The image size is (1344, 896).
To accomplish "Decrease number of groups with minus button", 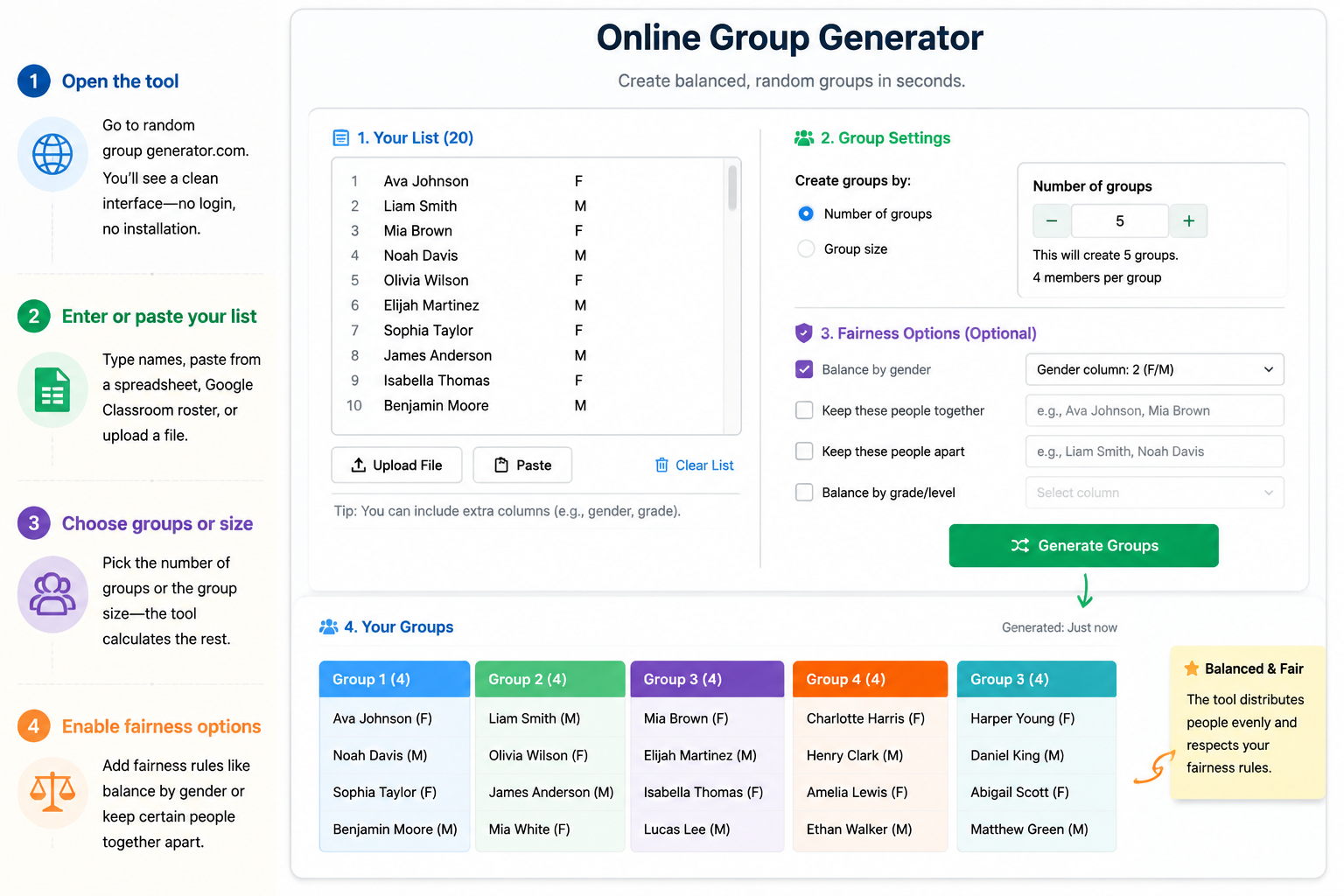I will pyautogui.click(x=1052, y=221).
